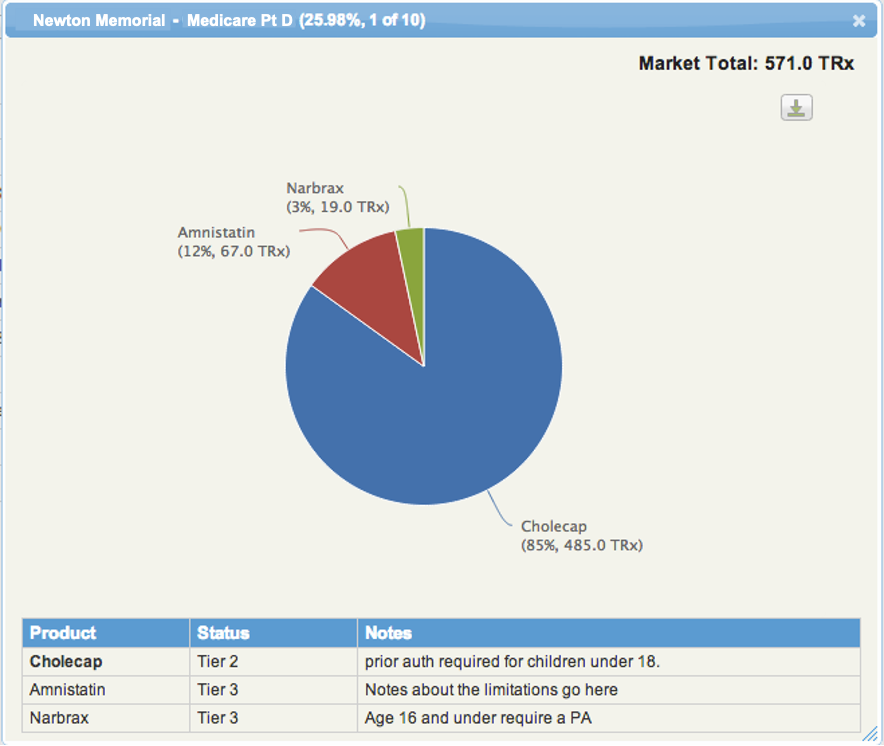This screenshot has width=884, height=746.
Task: Click the Newton Memorial title bar
Action: [230, 21]
